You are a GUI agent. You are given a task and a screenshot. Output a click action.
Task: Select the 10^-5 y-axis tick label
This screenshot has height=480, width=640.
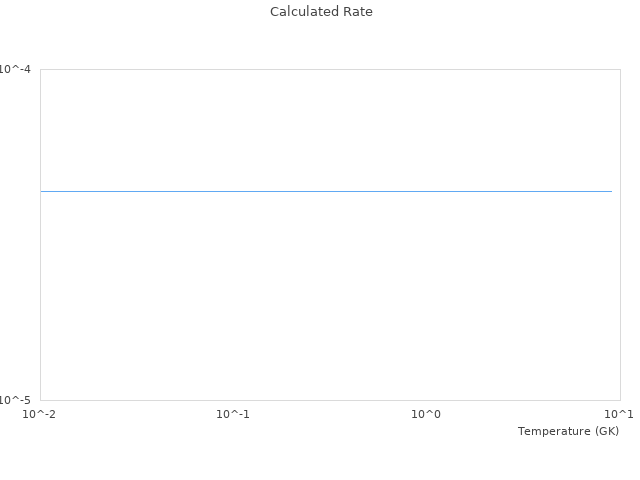(16, 400)
